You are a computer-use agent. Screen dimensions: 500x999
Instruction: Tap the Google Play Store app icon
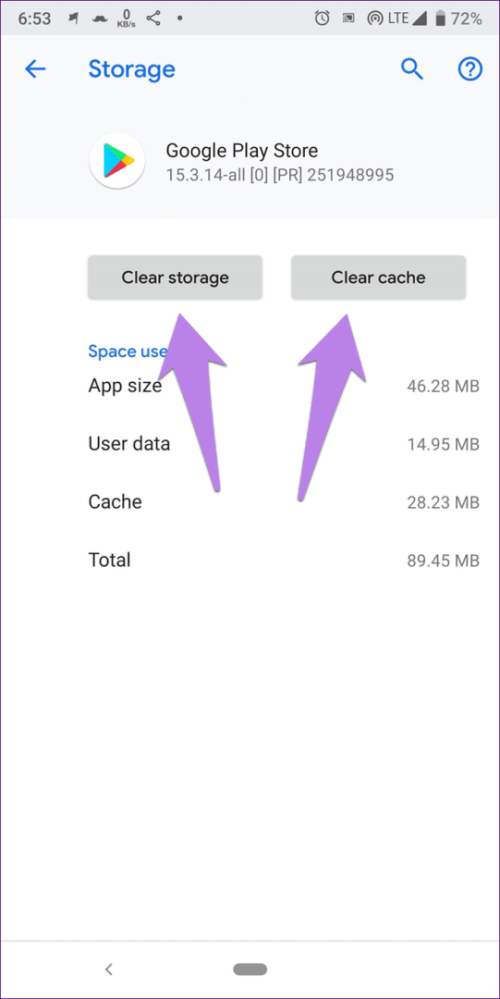click(x=117, y=161)
